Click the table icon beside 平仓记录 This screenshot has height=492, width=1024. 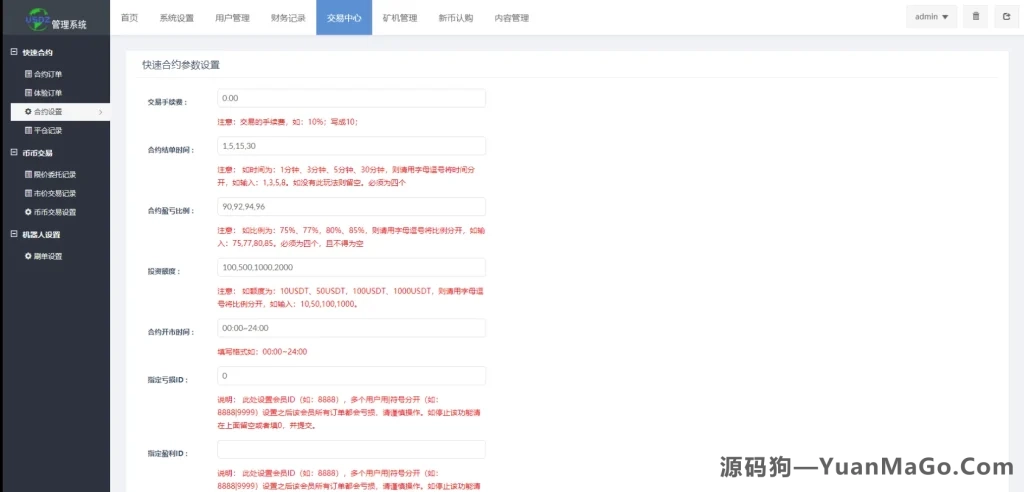coord(28,130)
